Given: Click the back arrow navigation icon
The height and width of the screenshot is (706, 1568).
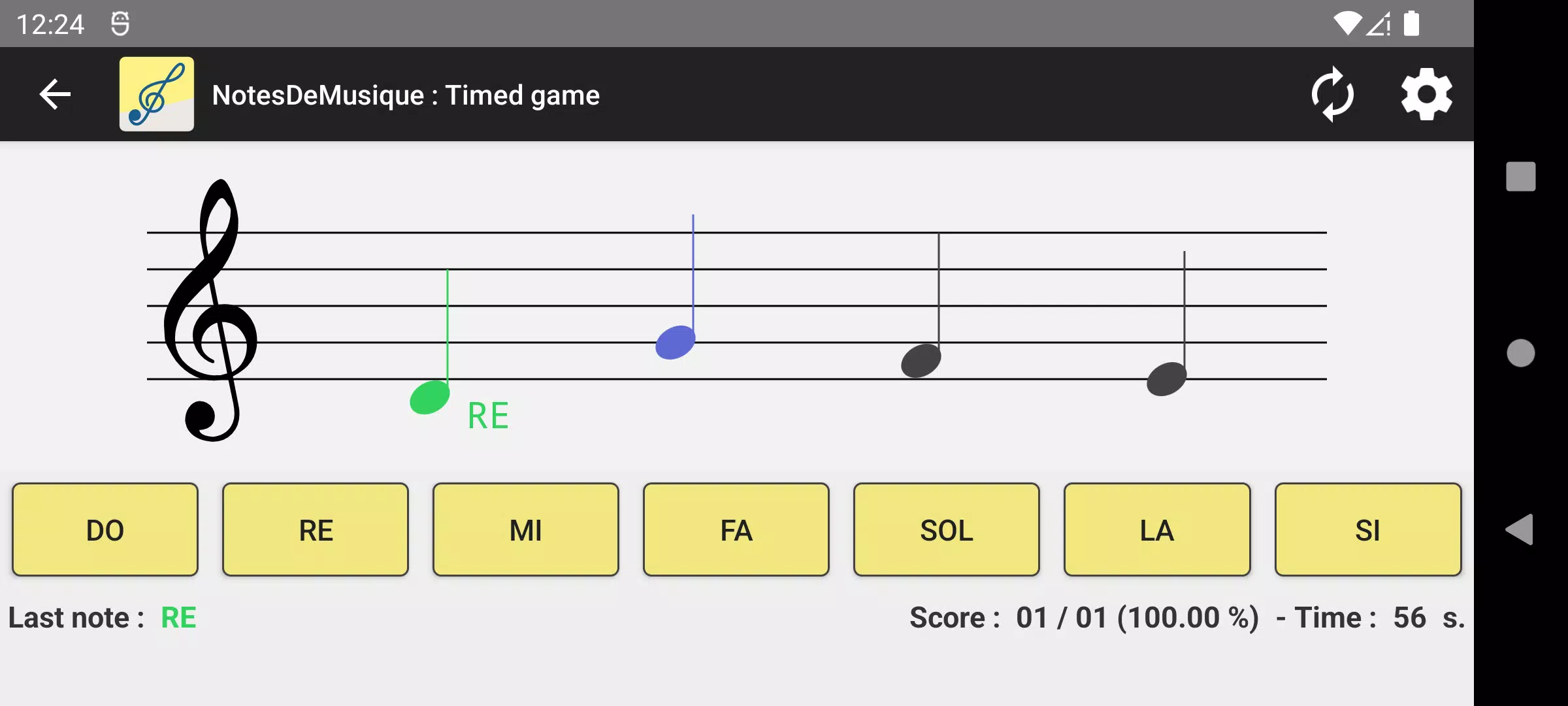Looking at the screenshot, I should pyautogui.click(x=55, y=94).
